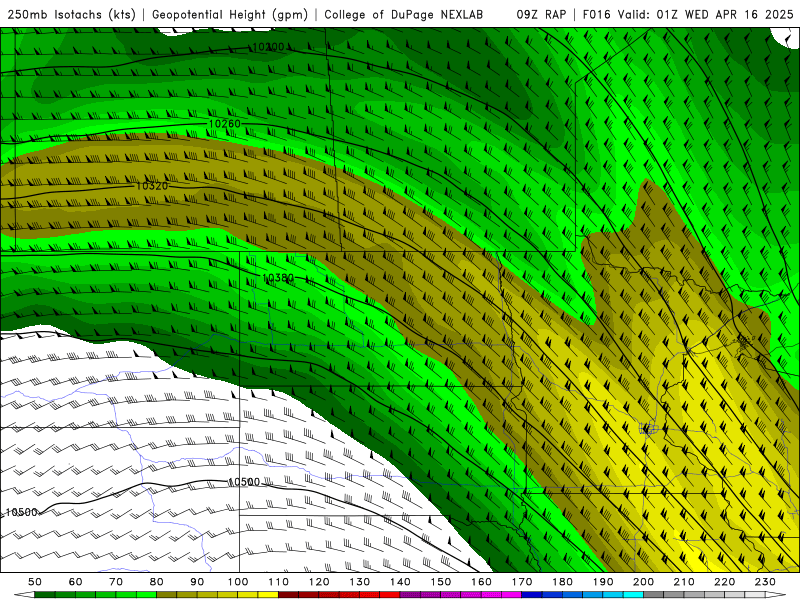The height and width of the screenshot is (600, 800).
Task: Click the '09Z RAP' model run label
Action: tap(541, 14)
